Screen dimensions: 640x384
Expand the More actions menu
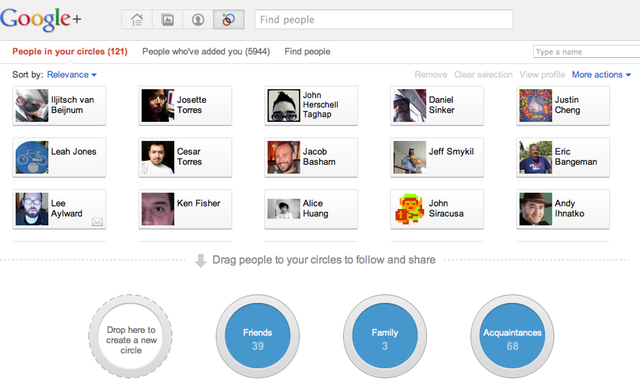(601, 75)
